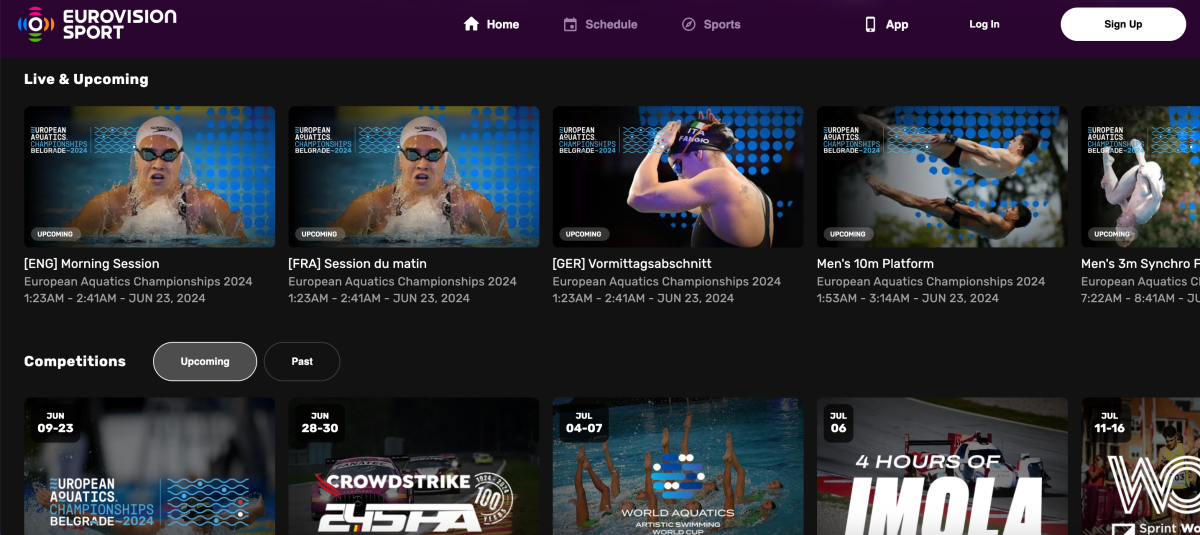The image size is (1200, 535).
Task: Click the JUN 09-23 date badge
Action: coord(55,422)
